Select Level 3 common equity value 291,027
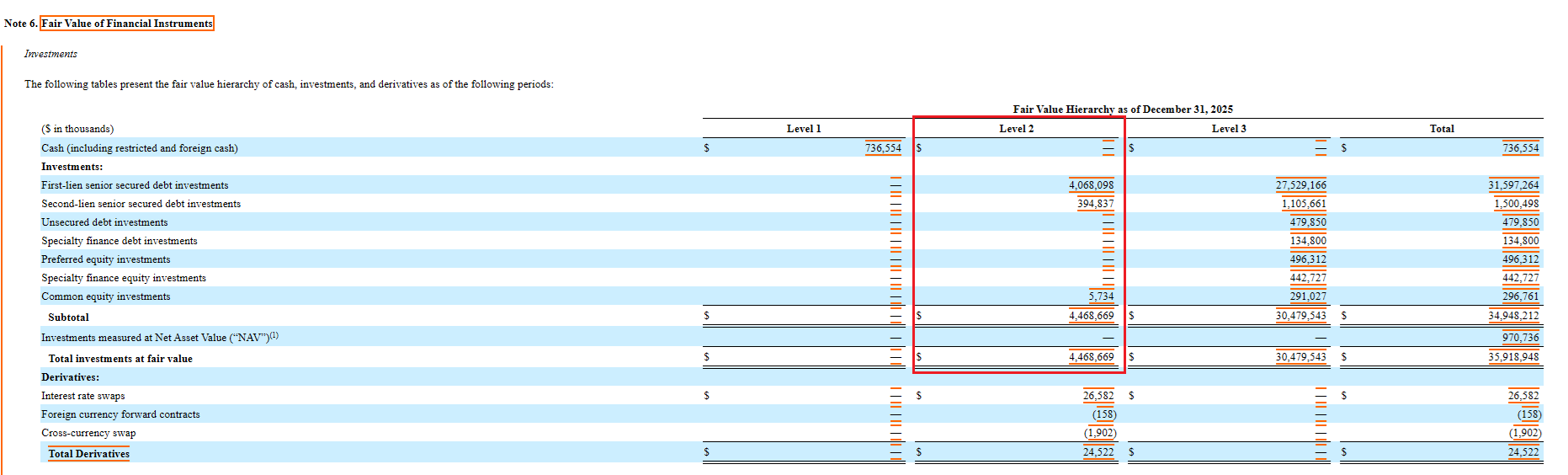The width and height of the screenshot is (1568, 475). tap(1307, 296)
